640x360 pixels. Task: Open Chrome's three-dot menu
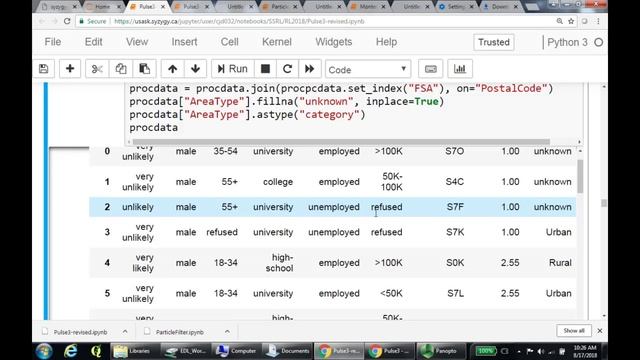[x=598, y=21]
